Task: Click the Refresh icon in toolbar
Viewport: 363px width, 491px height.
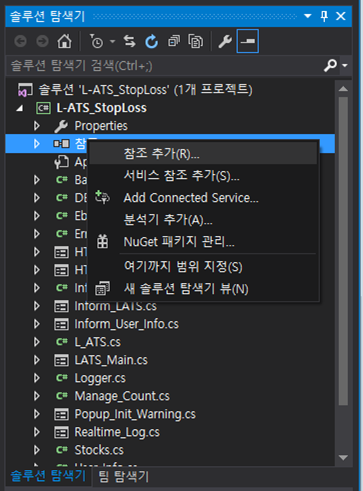Action: (x=151, y=42)
